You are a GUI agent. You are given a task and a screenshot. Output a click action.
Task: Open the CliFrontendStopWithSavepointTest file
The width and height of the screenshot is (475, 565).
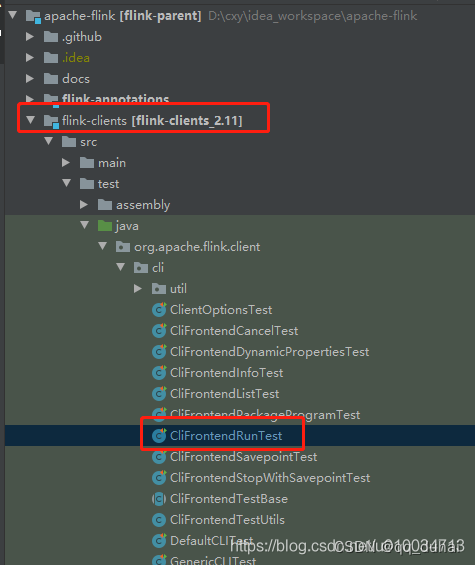tap(270, 477)
